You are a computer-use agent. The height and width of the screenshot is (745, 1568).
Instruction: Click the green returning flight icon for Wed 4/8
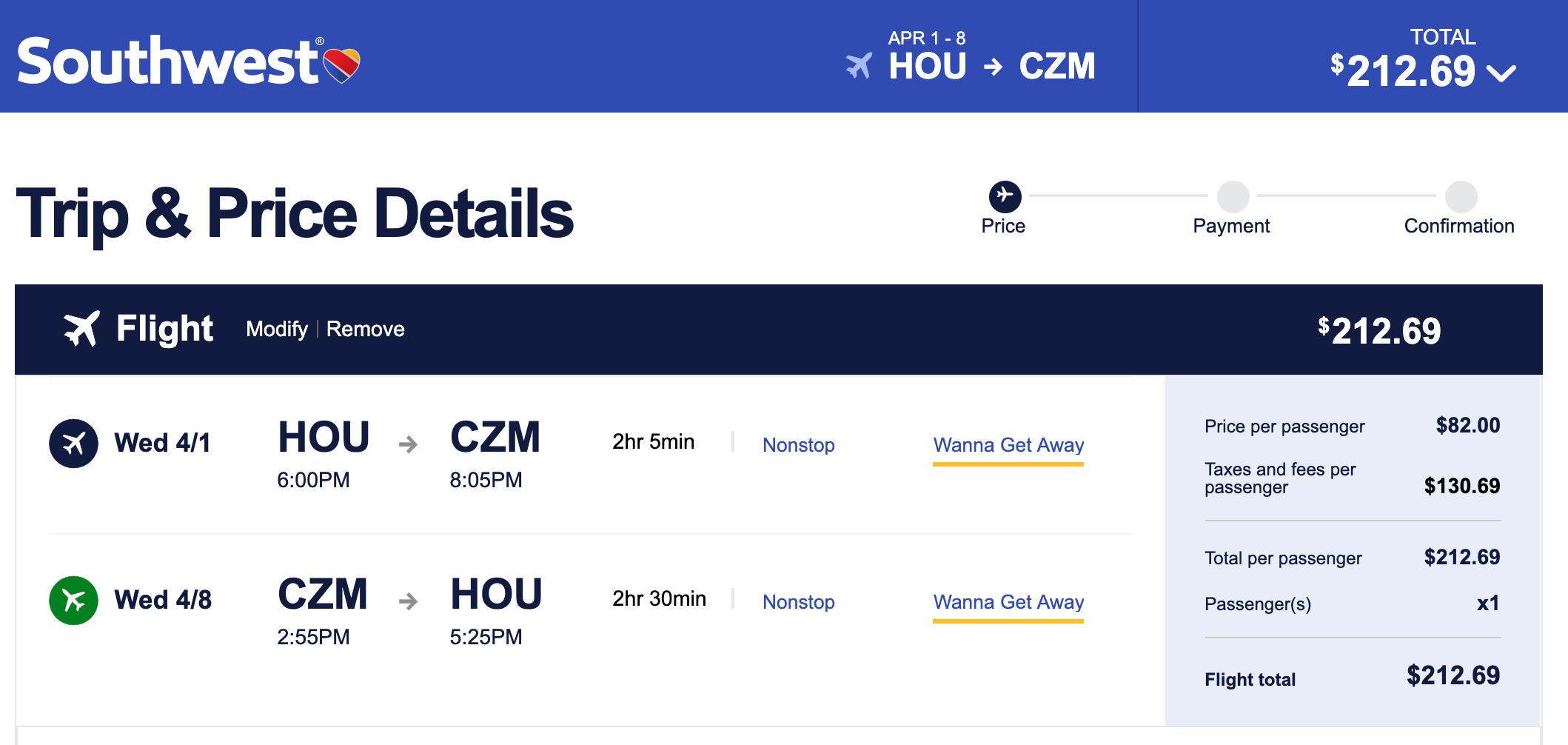(x=73, y=601)
